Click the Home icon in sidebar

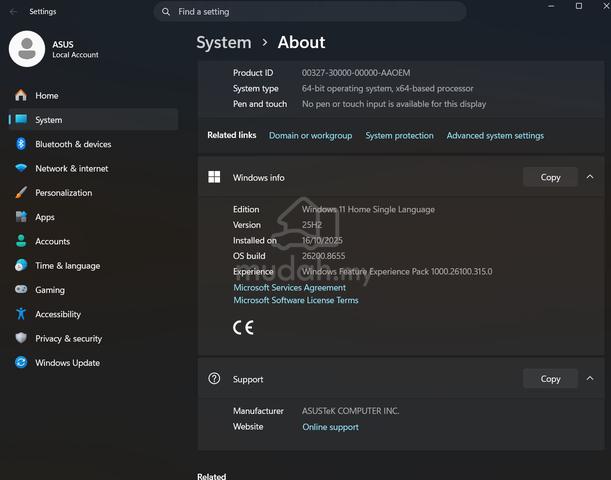tap(21, 95)
